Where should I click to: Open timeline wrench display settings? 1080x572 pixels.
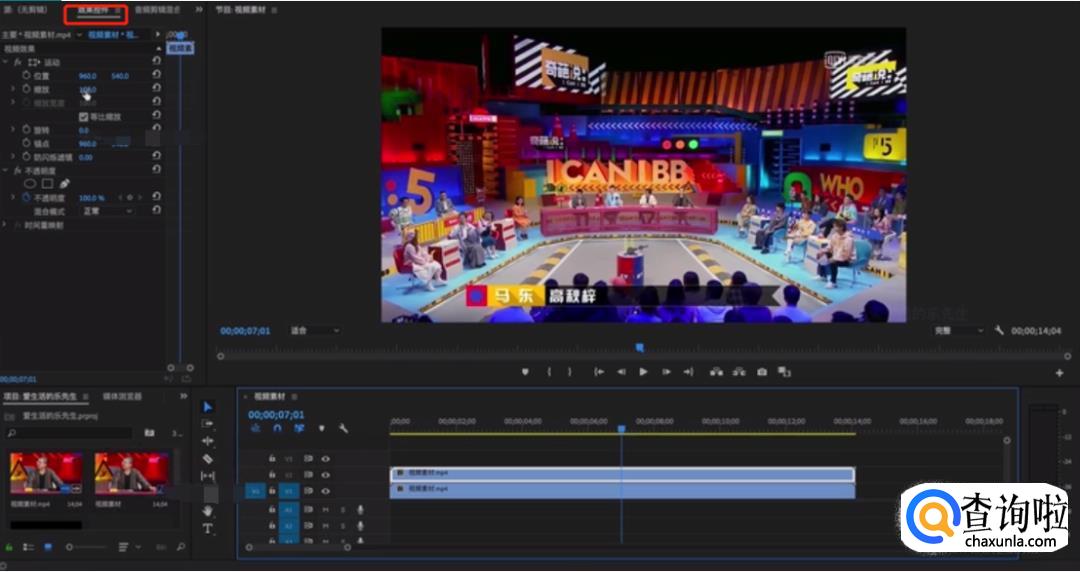tap(343, 428)
